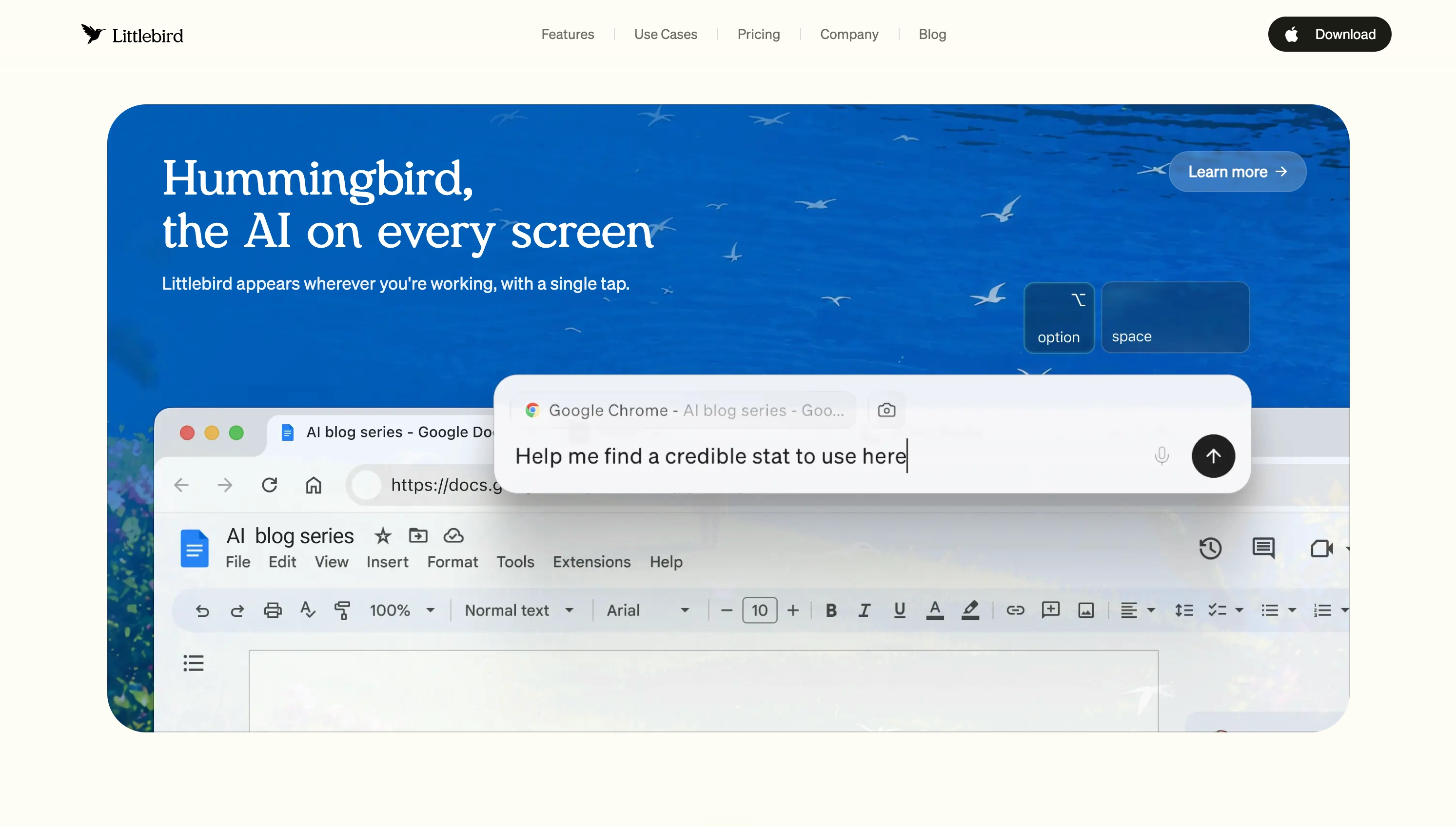Send the prompt with the arrow button
The width and height of the screenshot is (1456, 827).
point(1213,455)
